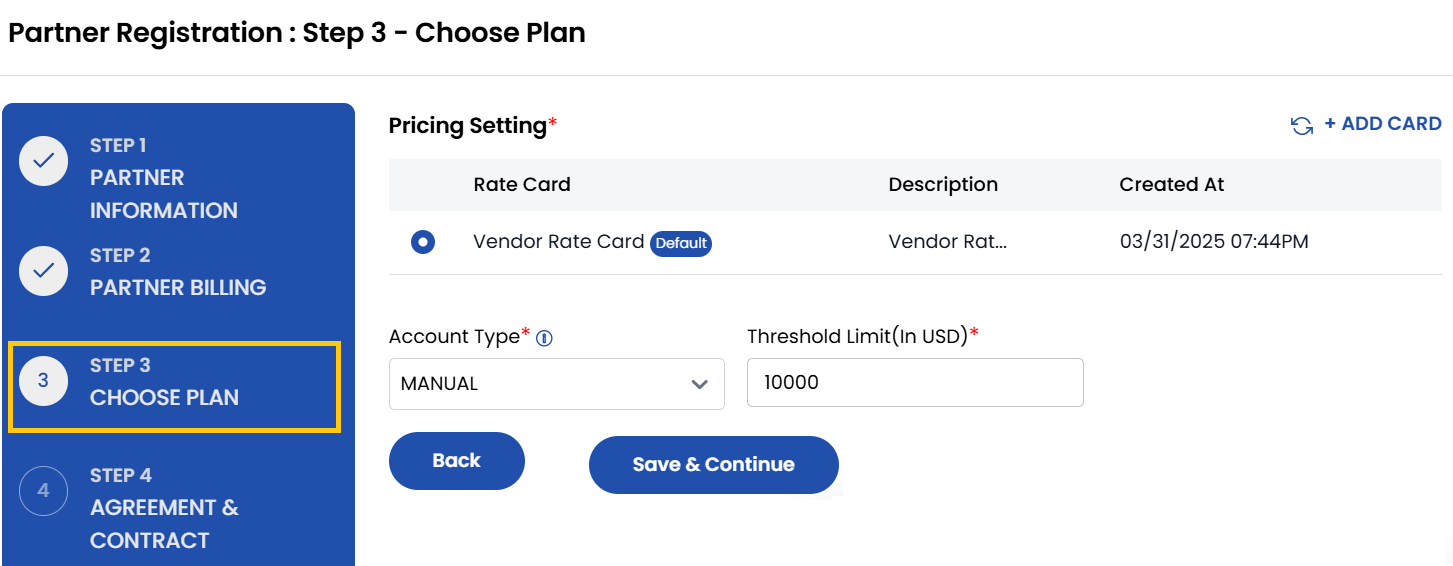Click Save & Continue

[x=713, y=465]
